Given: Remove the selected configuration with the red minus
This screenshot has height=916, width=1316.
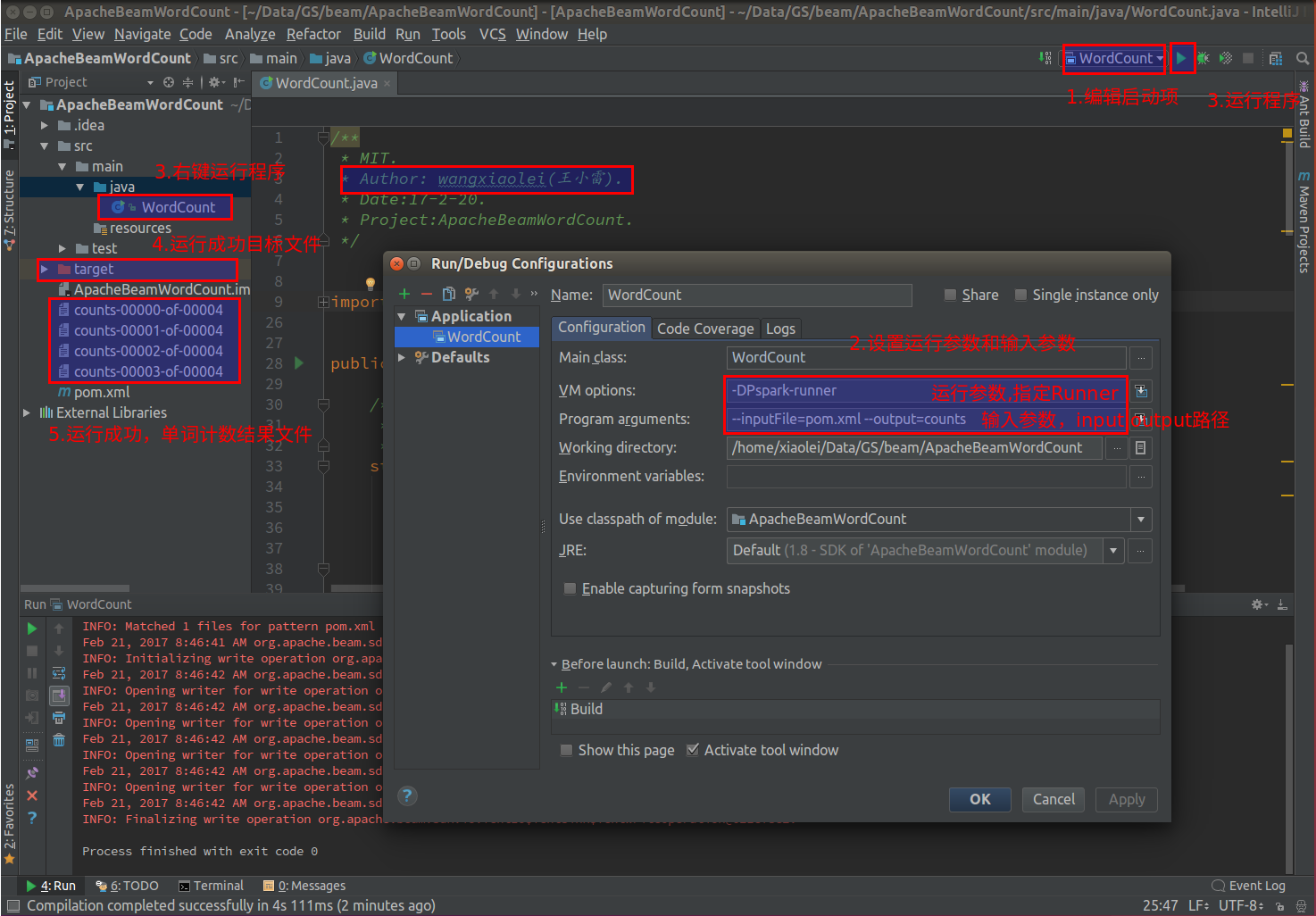Looking at the screenshot, I should 427,294.
